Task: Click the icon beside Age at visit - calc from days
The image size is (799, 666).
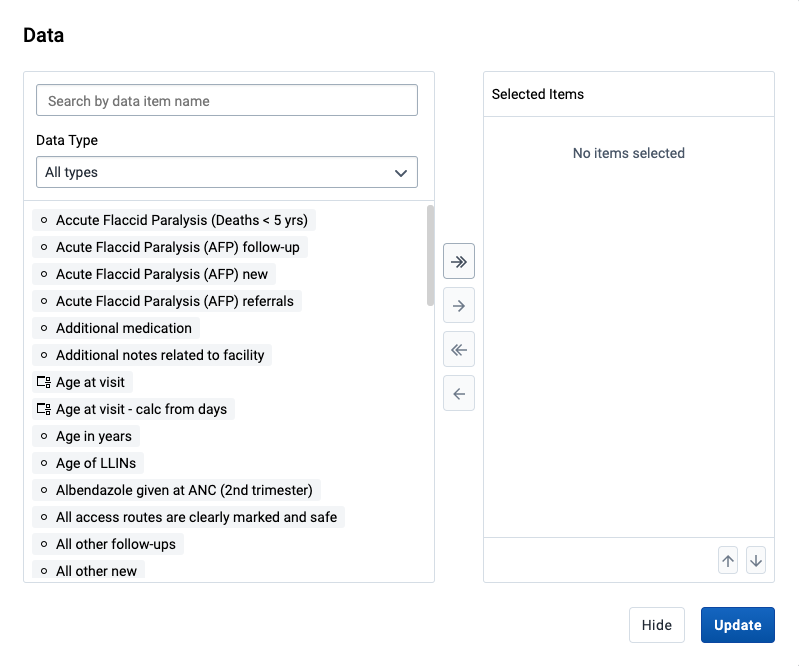Action: click(x=44, y=409)
